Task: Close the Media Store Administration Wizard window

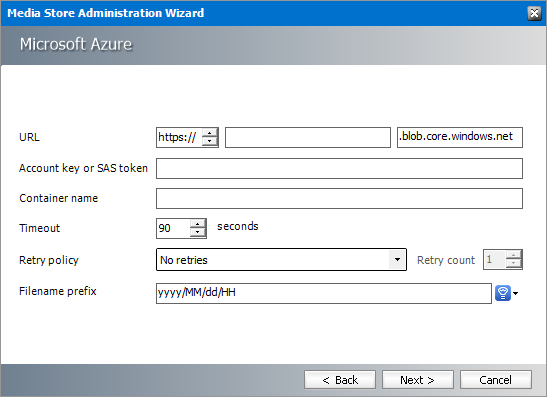Action: coord(534,13)
